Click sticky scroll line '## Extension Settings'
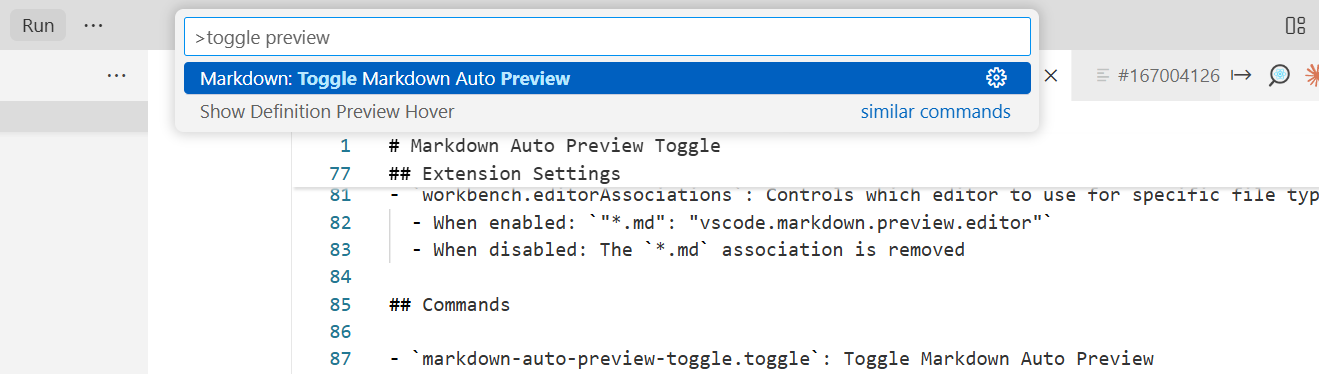 tap(505, 173)
